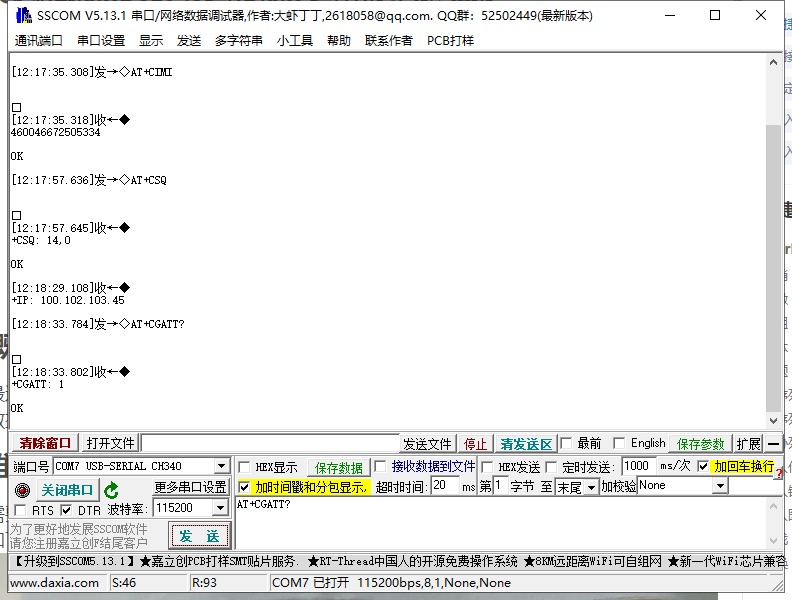Open the 发送 menu
The image size is (792, 600).
(x=189, y=40)
